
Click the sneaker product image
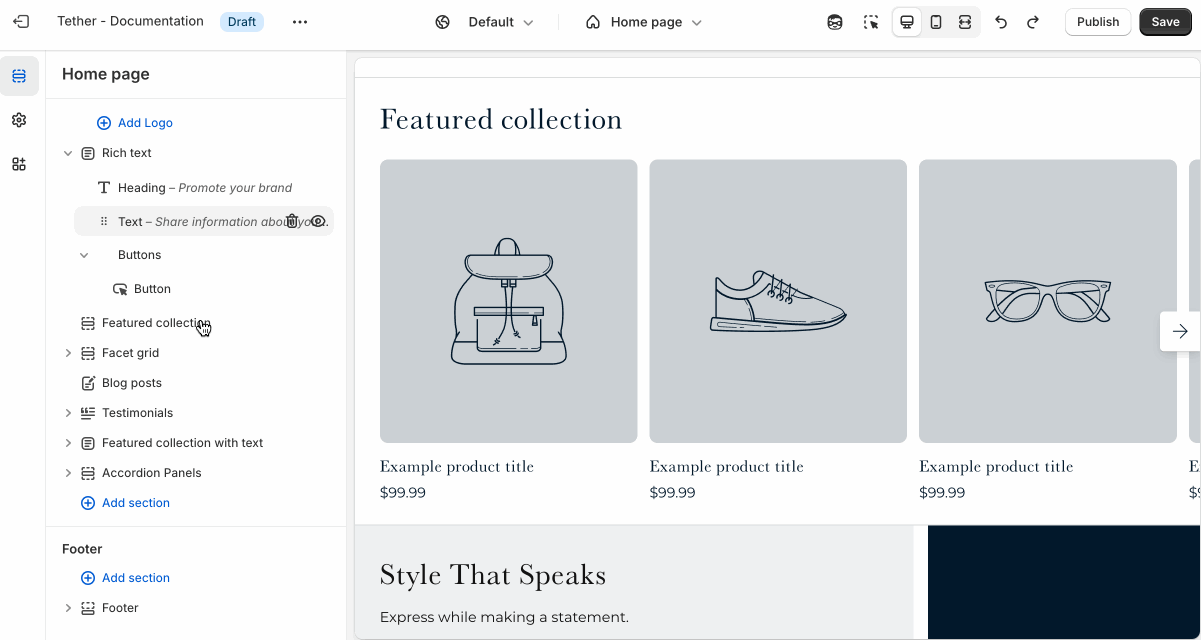778,301
